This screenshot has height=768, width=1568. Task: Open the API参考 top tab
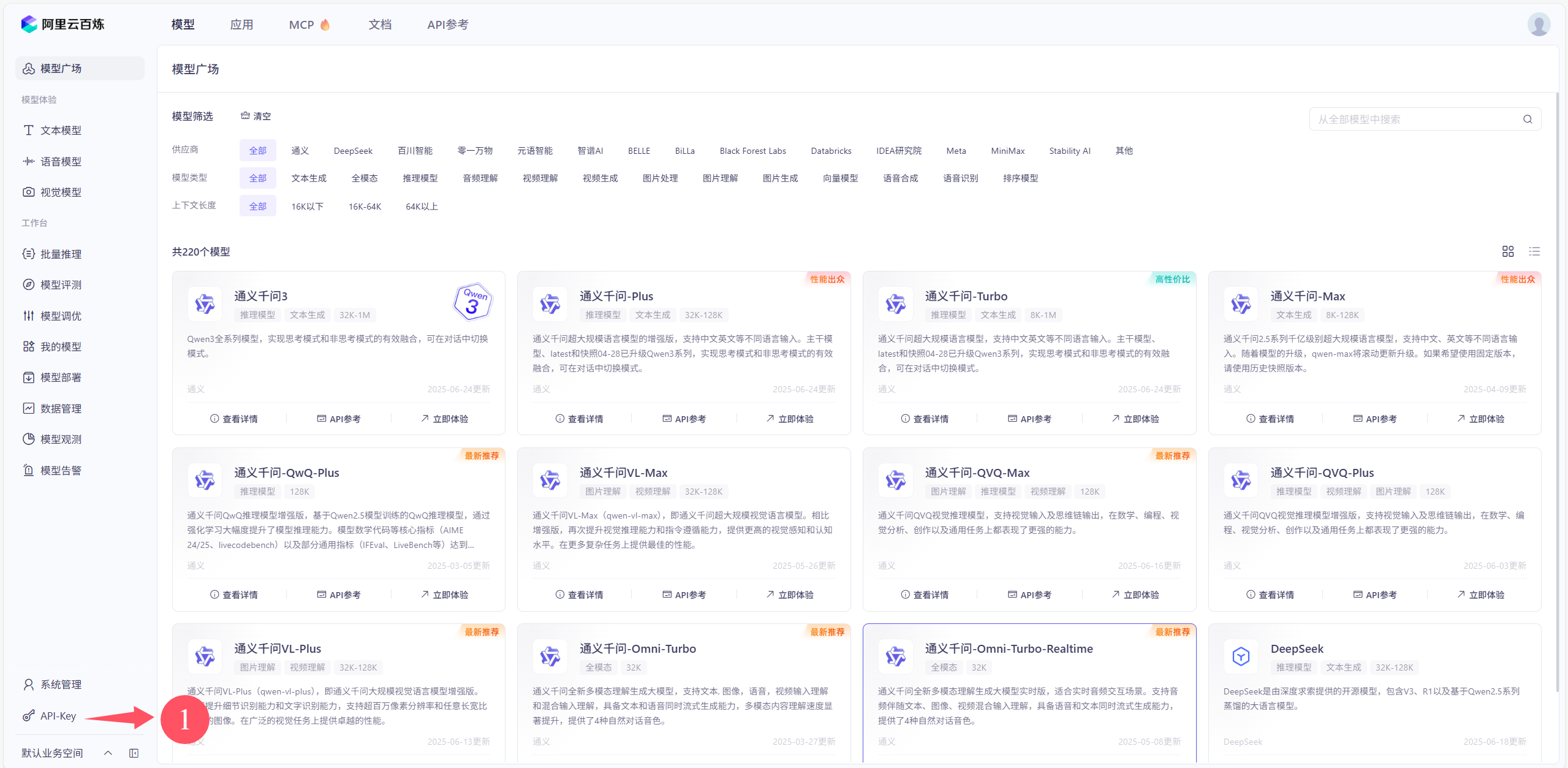click(448, 25)
